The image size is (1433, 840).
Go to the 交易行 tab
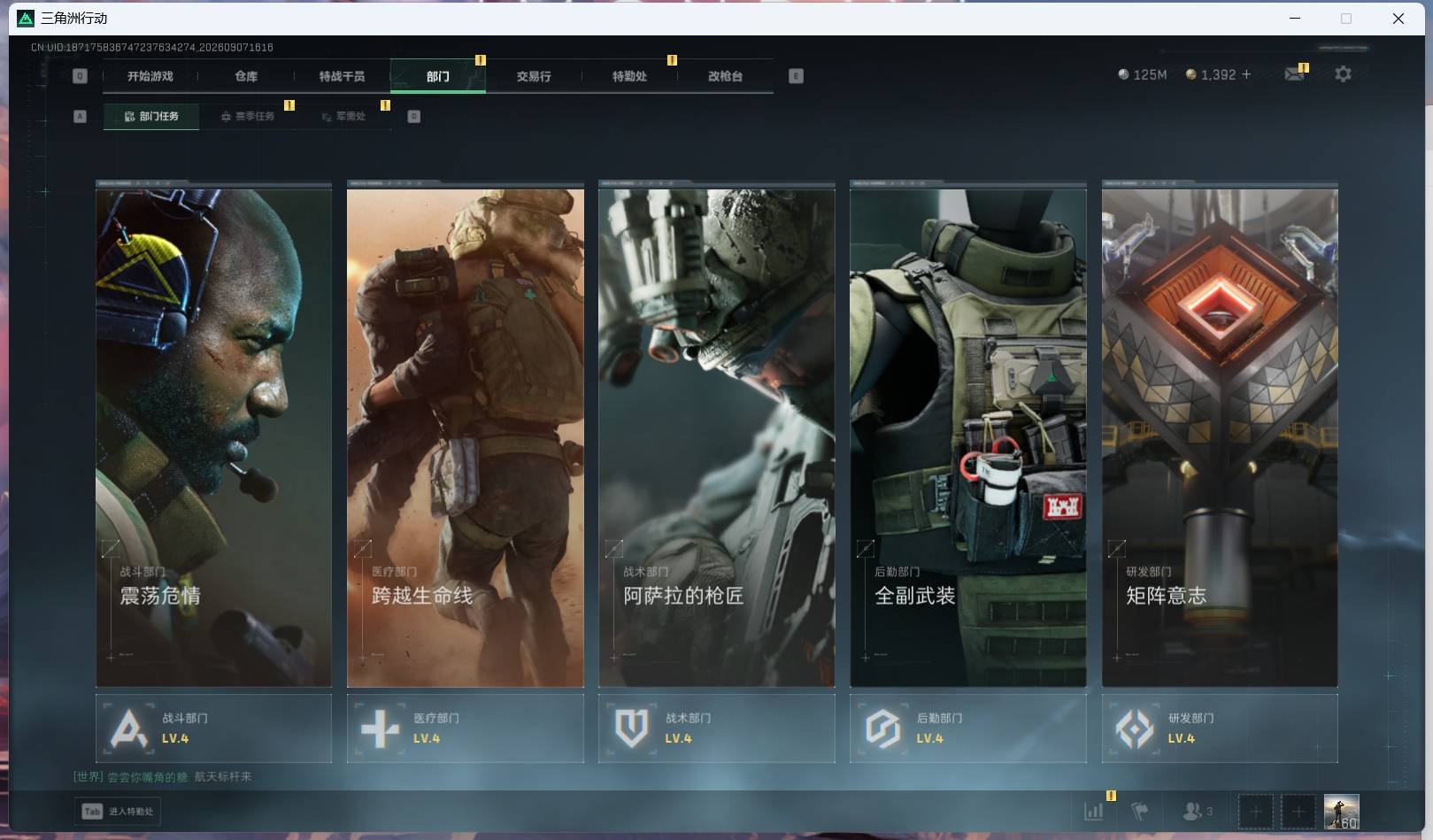click(x=534, y=76)
